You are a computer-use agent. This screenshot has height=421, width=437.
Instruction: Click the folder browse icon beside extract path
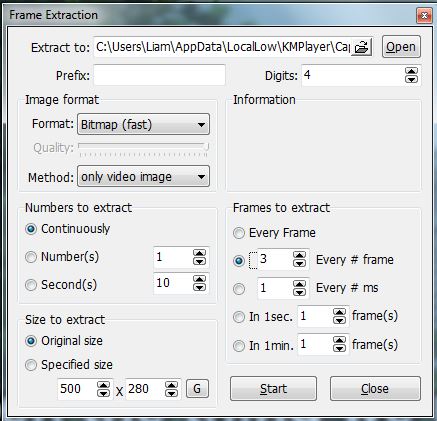(361, 47)
